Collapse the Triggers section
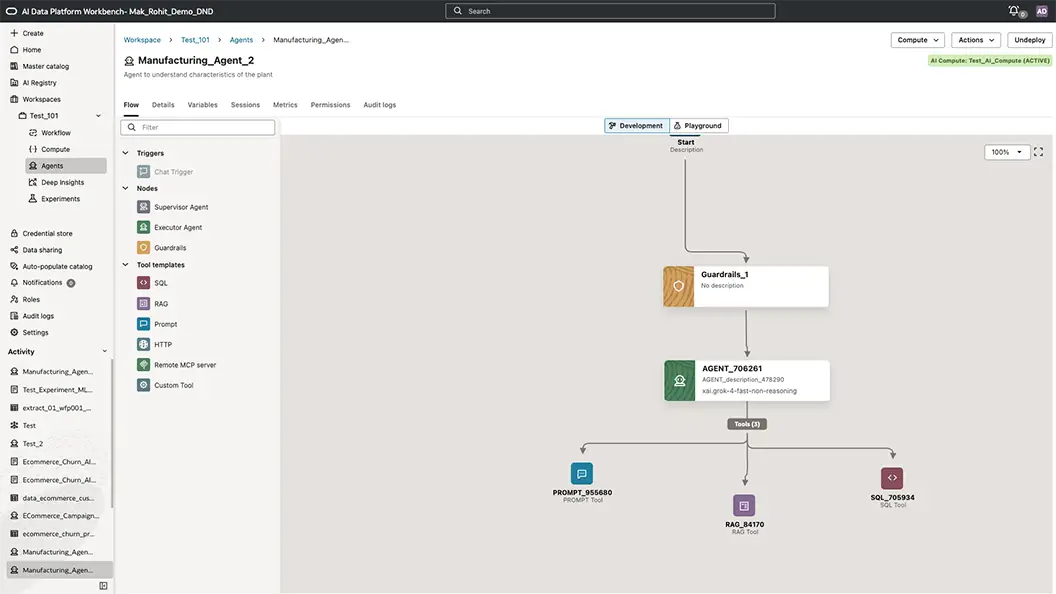Viewport: 1056px width, 594px height. [x=125, y=153]
